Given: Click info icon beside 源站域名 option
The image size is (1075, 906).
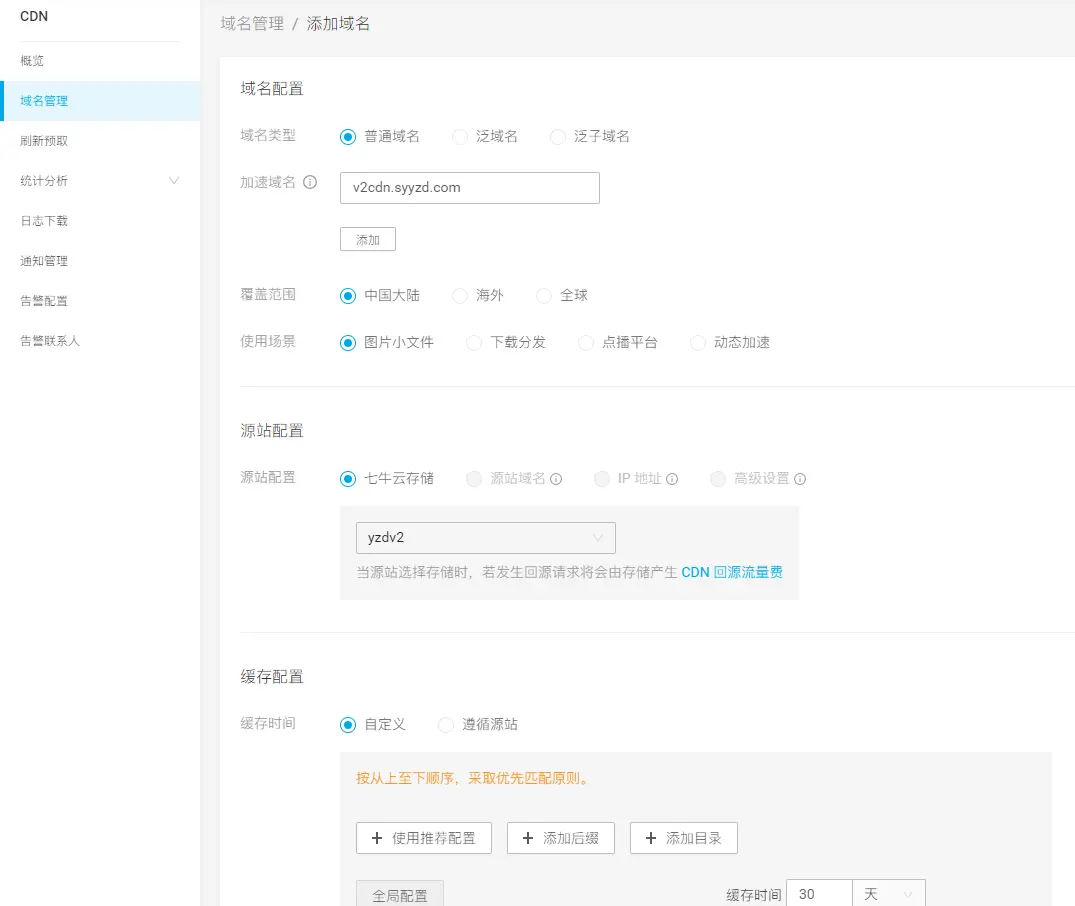Looking at the screenshot, I should tap(556, 479).
